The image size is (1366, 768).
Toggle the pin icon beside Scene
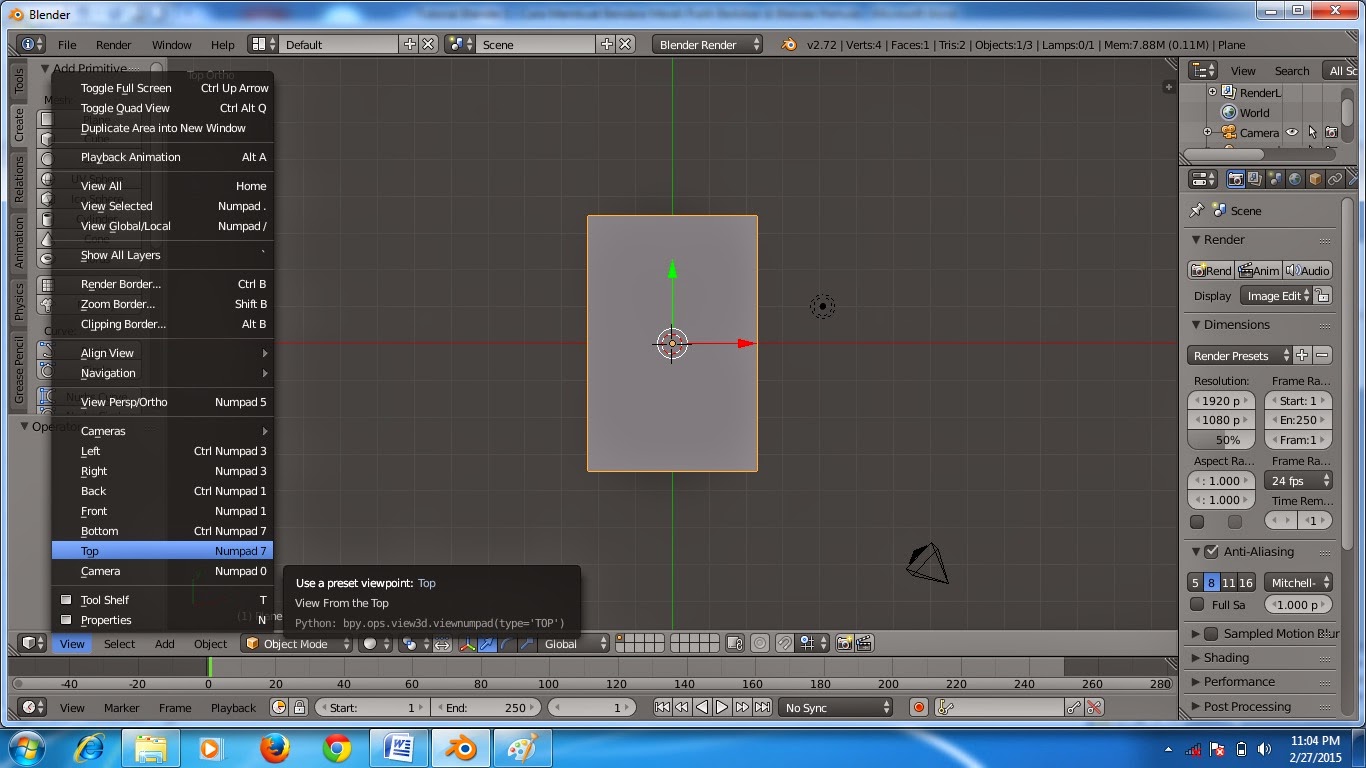(1196, 211)
